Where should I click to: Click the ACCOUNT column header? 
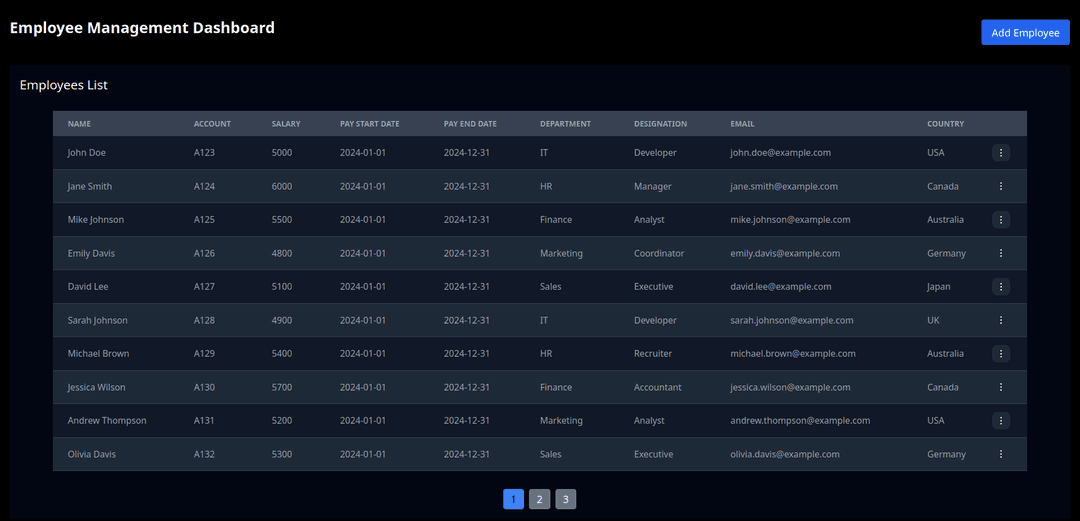(212, 124)
